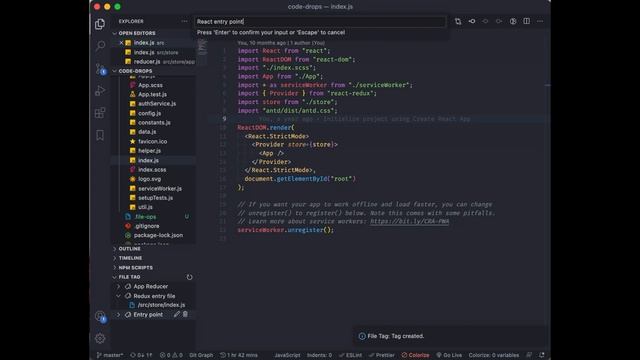640x360 pixels.
Task: Split the editor to the right
Action: pos(527,21)
